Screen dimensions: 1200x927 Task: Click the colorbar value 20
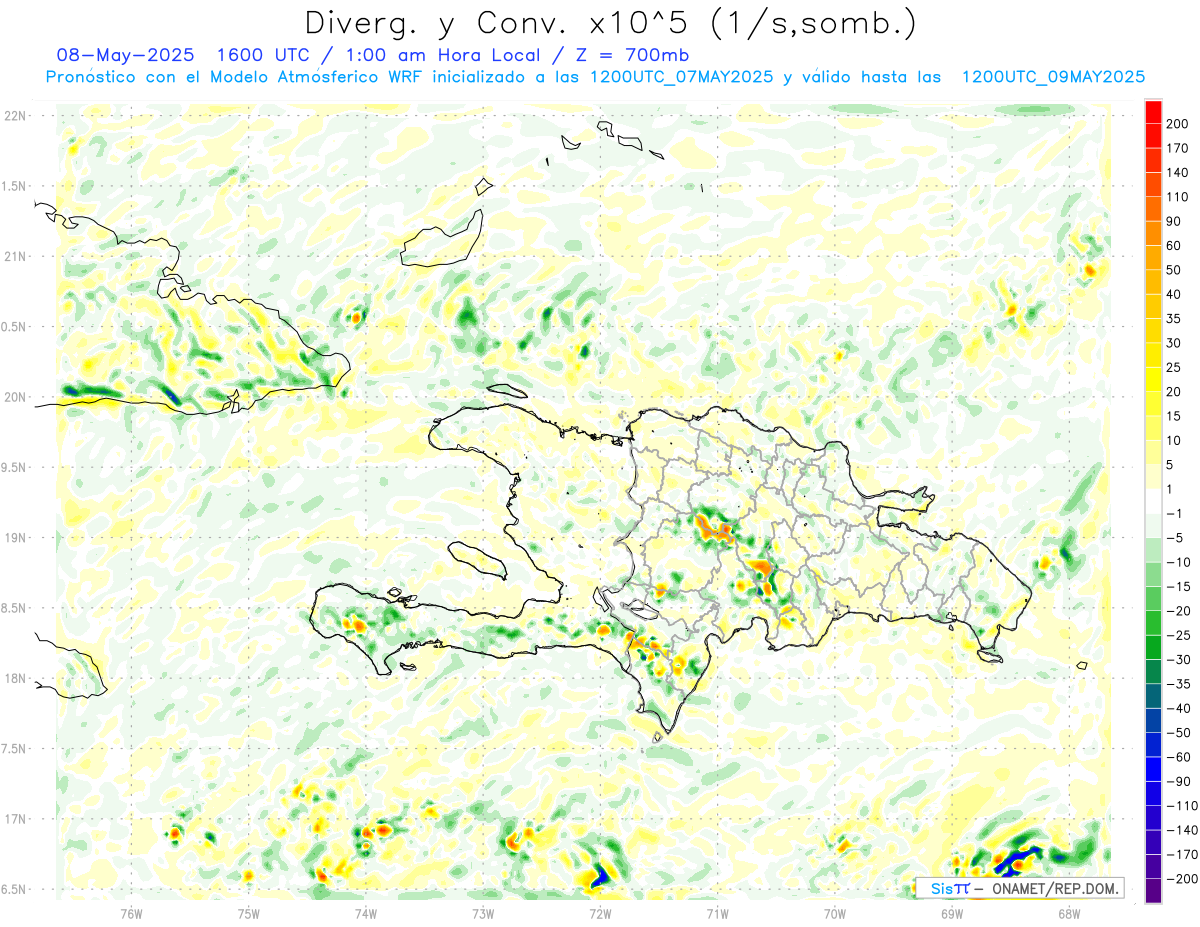pos(1174,392)
